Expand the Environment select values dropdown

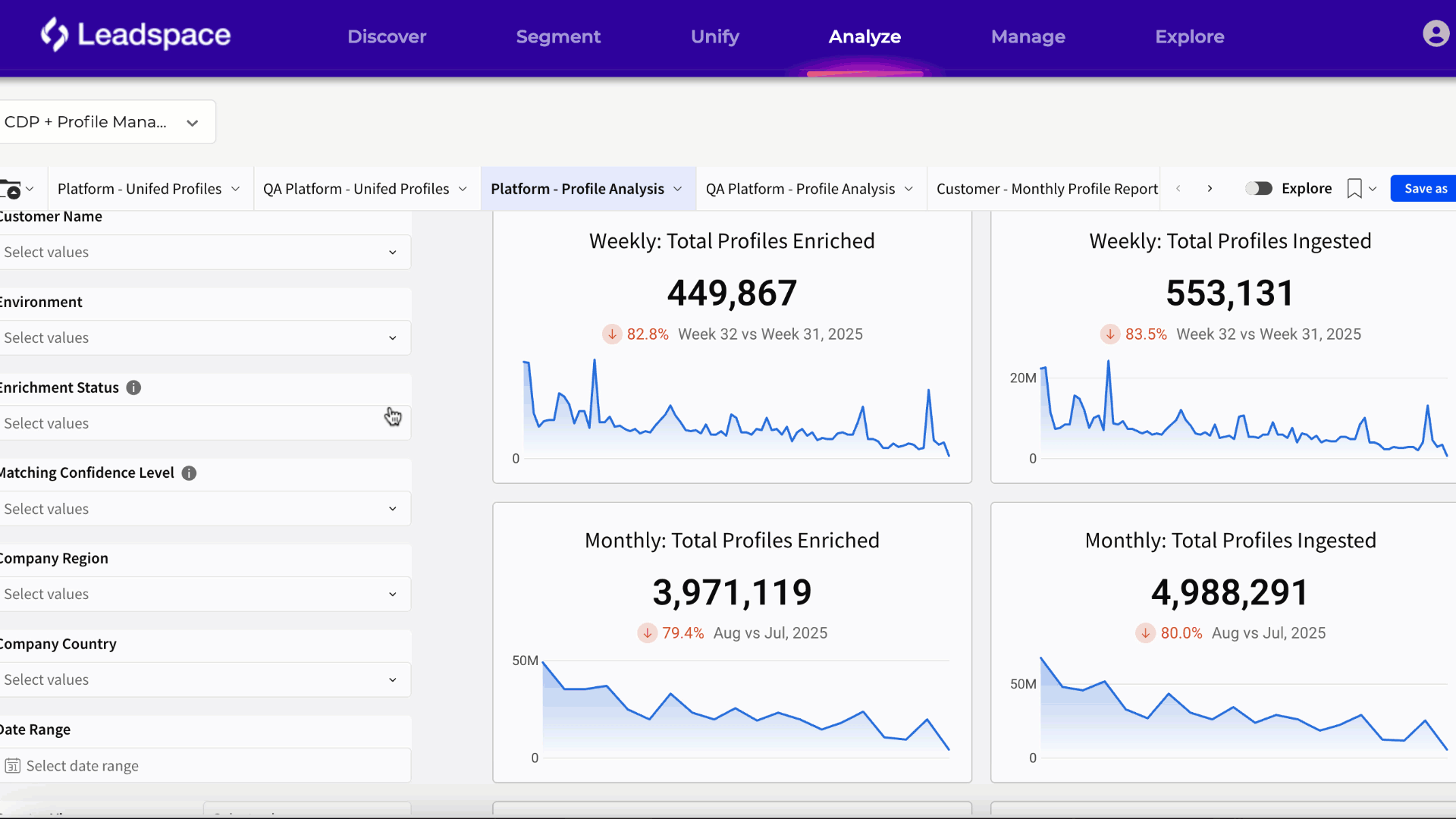click(x=205, y=338)
